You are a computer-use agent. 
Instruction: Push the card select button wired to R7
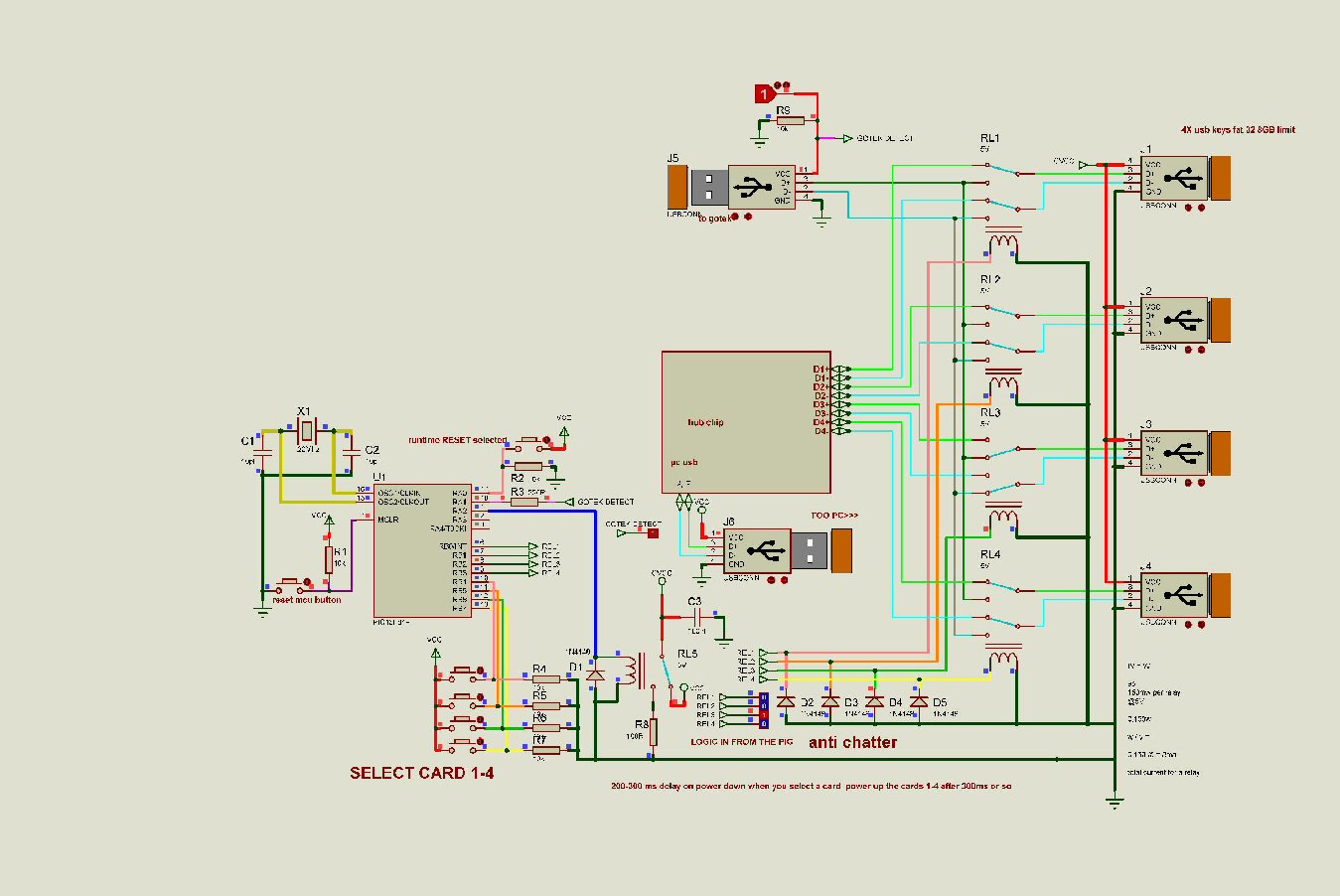point(465,743)
